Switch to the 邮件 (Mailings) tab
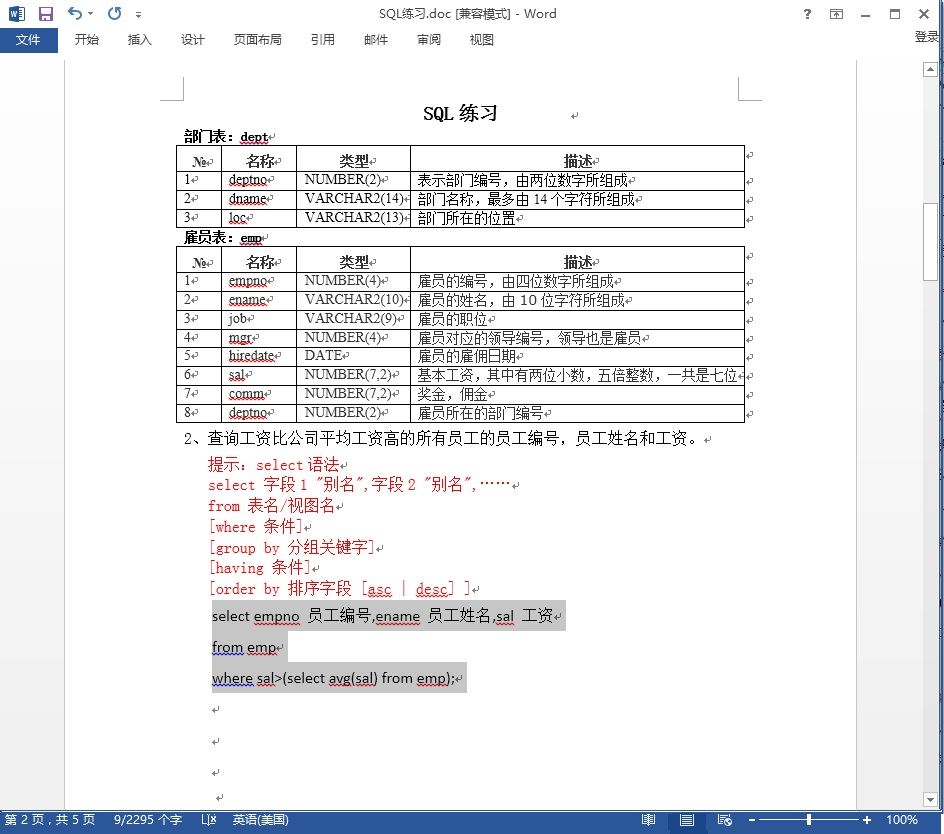 click(376, 40)
